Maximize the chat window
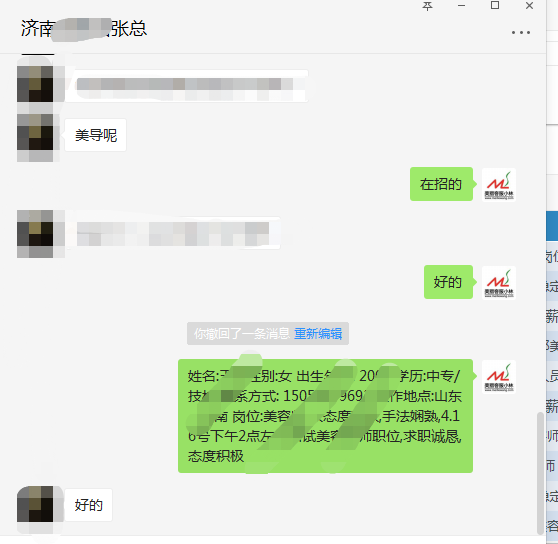Image resolution: width=558 pixels, height=544 pixels. click(495, 5)
